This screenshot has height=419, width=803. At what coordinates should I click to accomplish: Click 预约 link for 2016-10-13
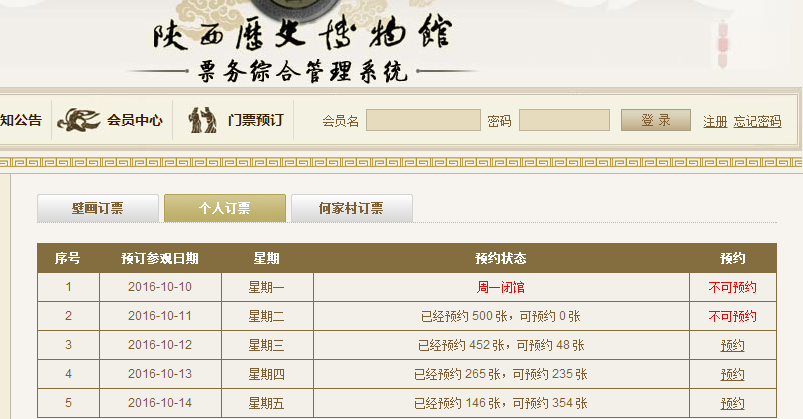(x=732, y=374)
